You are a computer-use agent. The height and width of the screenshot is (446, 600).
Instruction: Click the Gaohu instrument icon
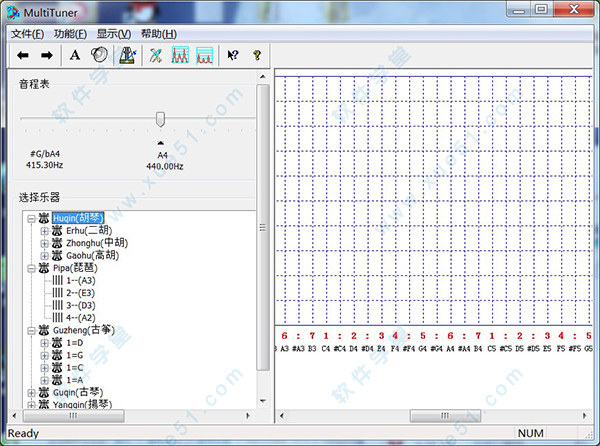[x=57, y=256]
